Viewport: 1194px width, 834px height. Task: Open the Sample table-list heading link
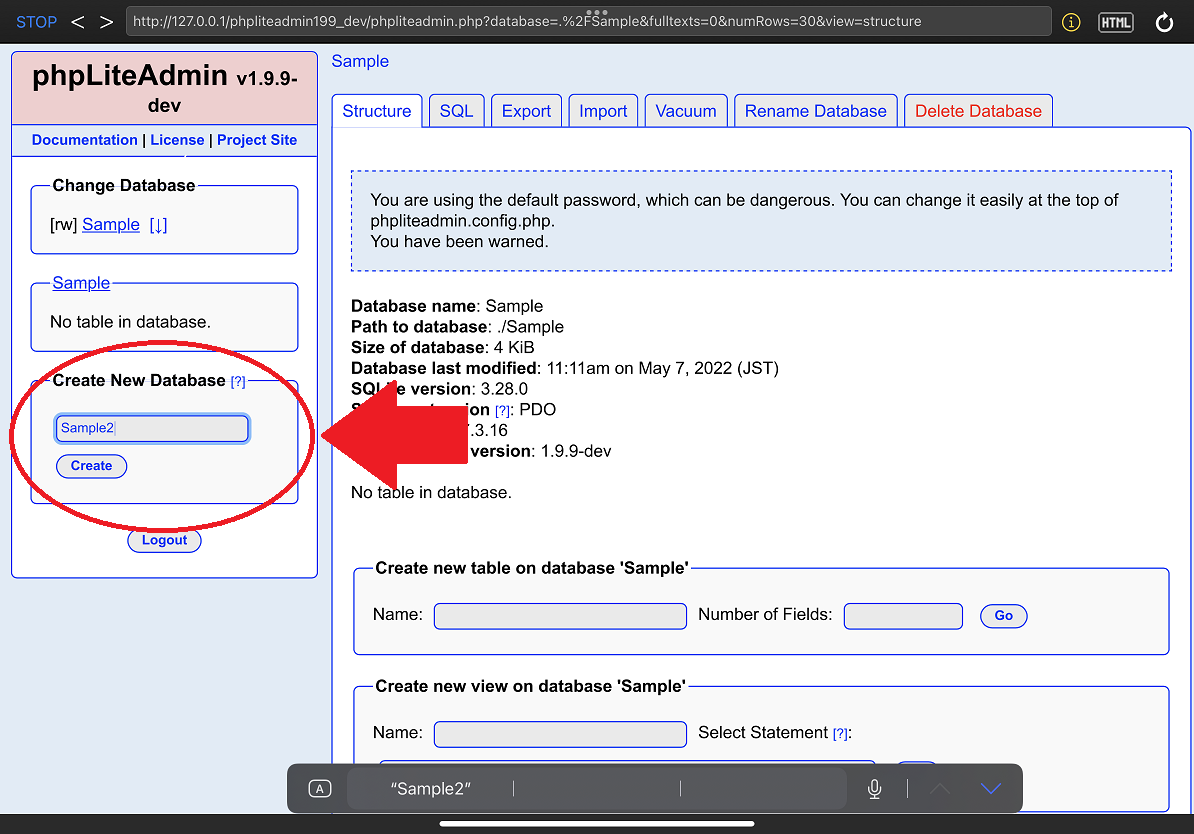pyautogui.click(x=81, y=283)
